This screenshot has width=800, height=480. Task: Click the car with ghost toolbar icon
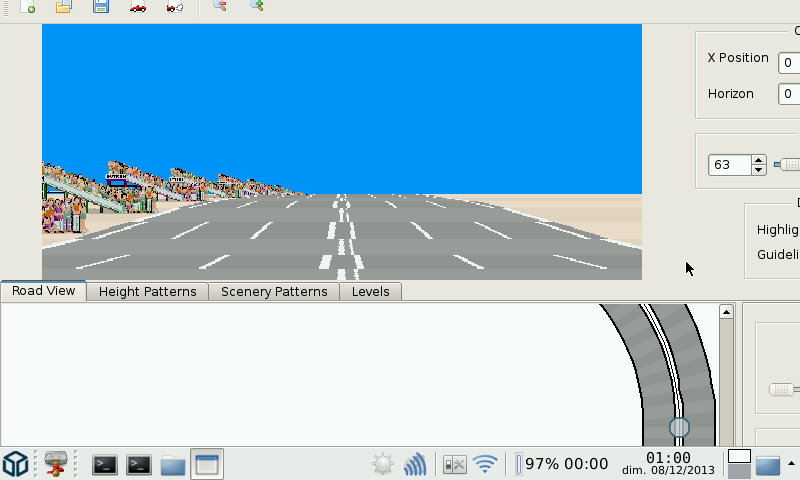[x=175, y=7]
